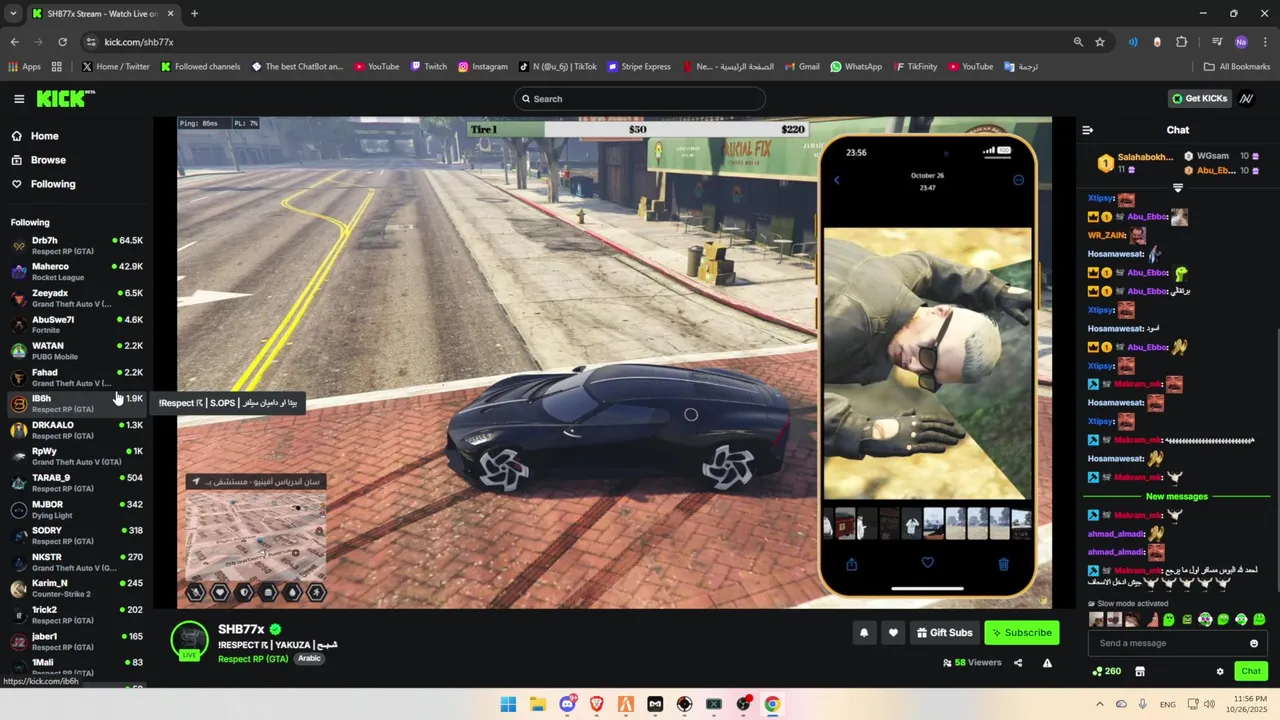The image size is (1280, 720).
Task: Select the first quick emote in chat
Action: pyautogui.click(x=1096, y=620)
